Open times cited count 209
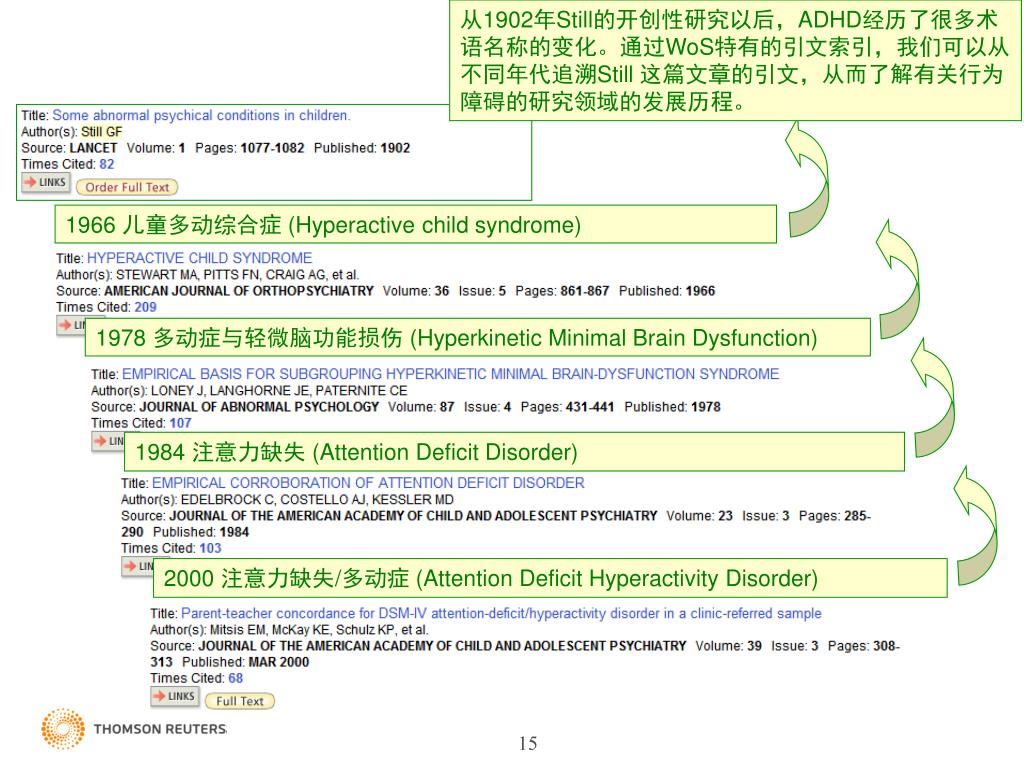Viewport: 1024px width, 768px height. tap(145, 307)
